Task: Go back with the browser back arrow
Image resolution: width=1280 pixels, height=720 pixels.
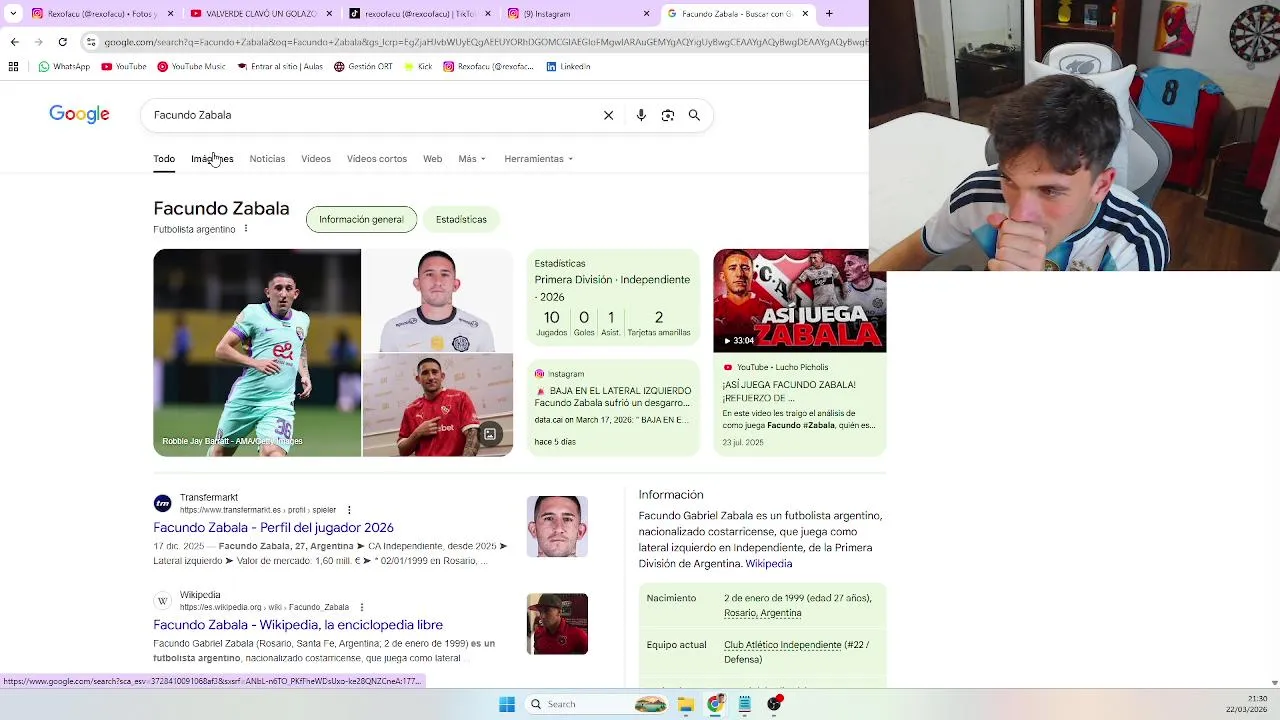Action: click(14, 42)
